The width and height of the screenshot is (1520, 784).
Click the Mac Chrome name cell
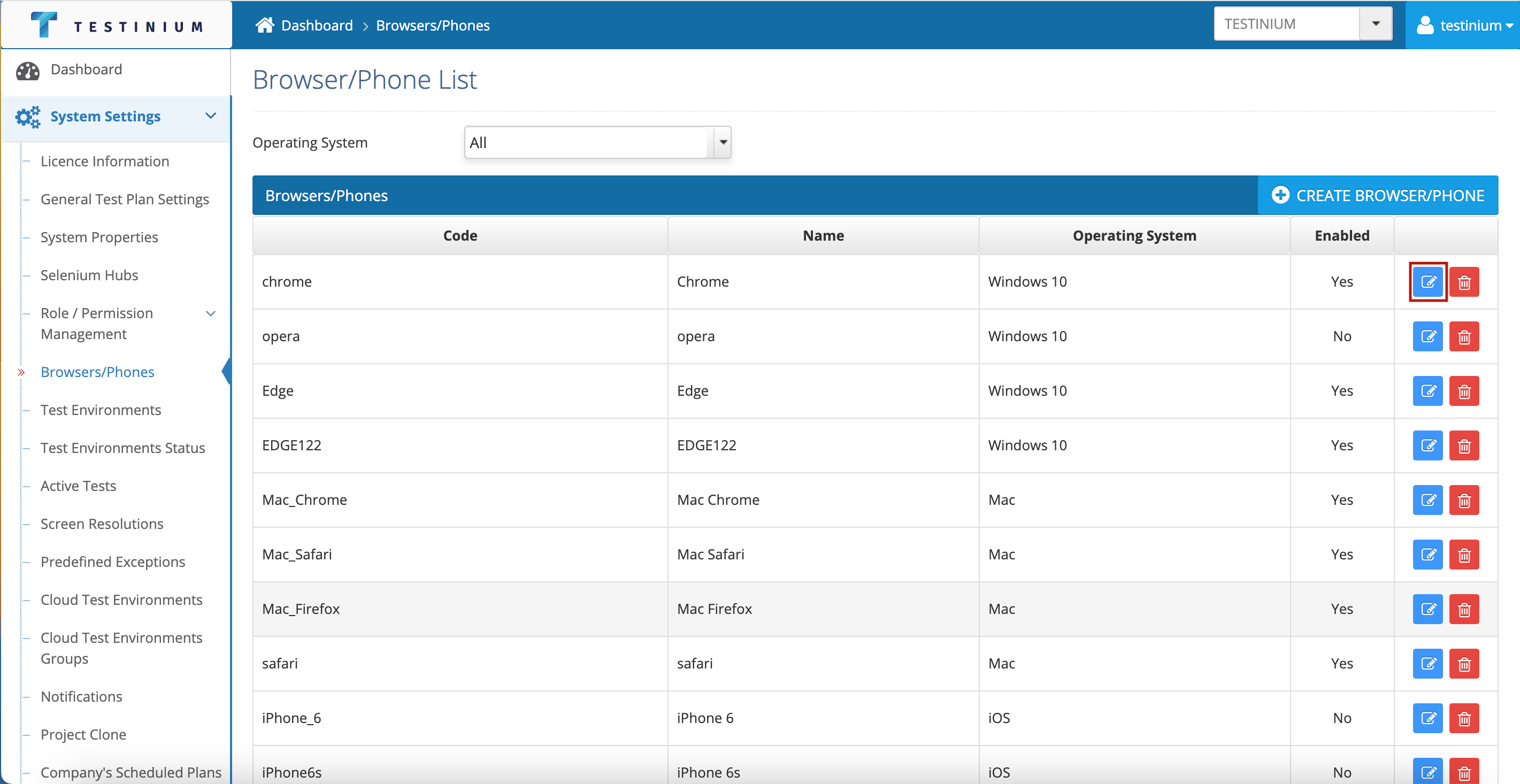point(823,500)
